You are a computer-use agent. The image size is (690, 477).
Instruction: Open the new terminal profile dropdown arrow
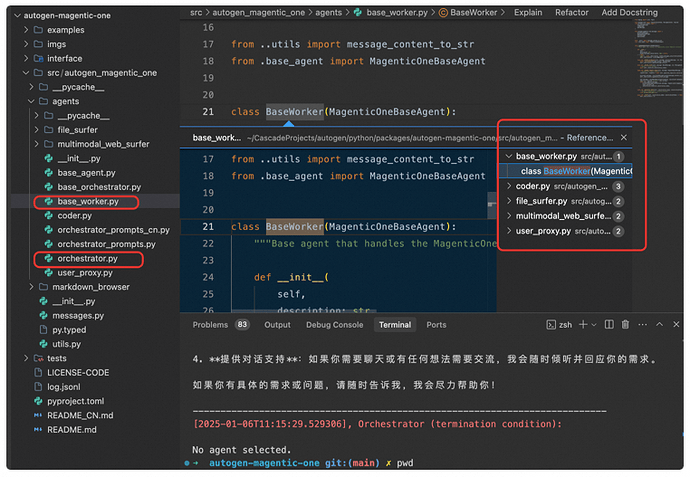(x=596, y=325)
